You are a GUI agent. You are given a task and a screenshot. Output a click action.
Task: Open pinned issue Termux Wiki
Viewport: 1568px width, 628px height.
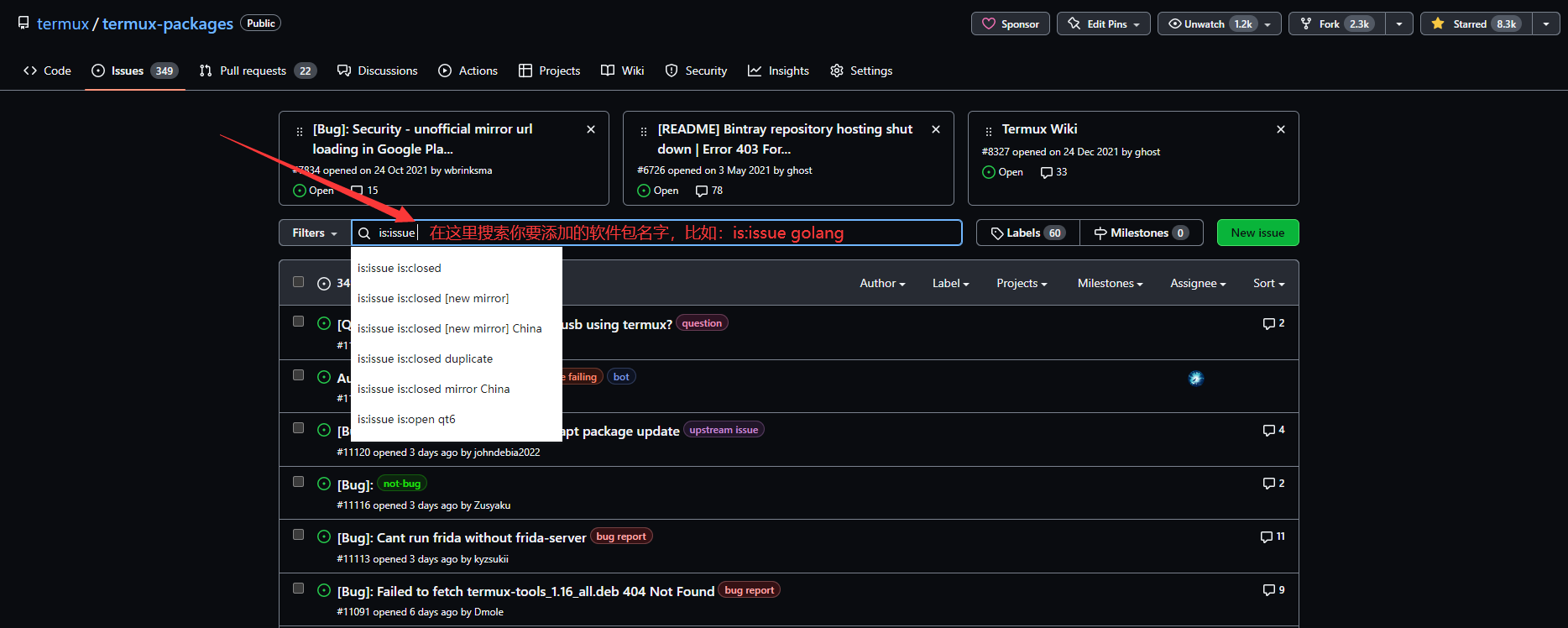(x=1039, y=128)
